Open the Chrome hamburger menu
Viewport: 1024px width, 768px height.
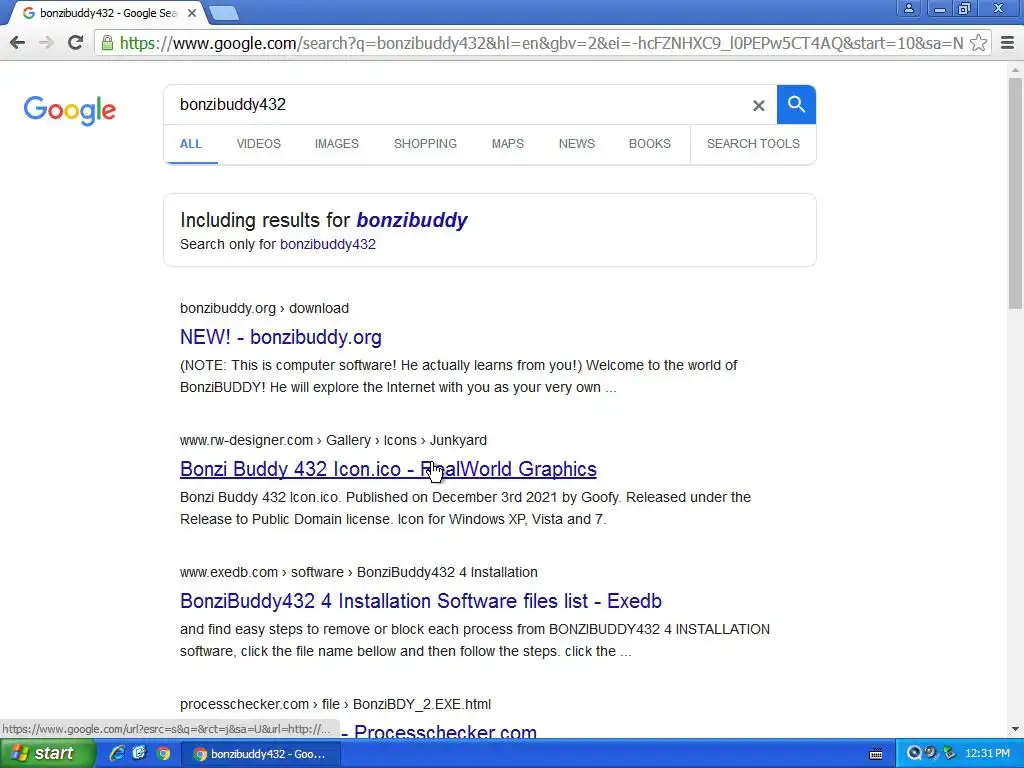pyautogui.click(x=1007, y=43)
